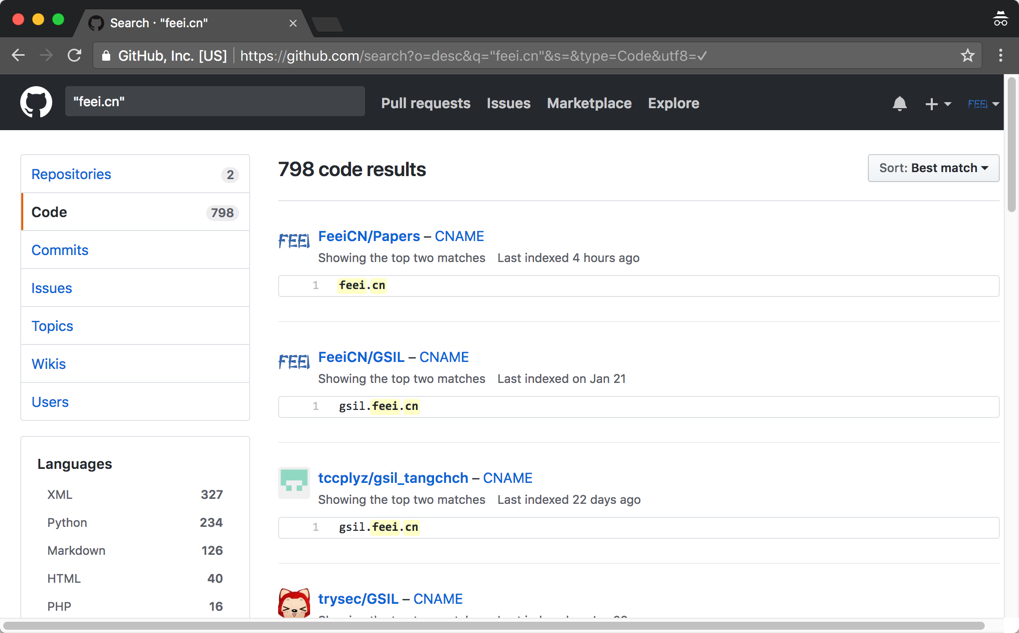The height and width of the screenshot is (633, 1019).
Task: Open Pull requests in the top navigation
Action: point(425,103)
